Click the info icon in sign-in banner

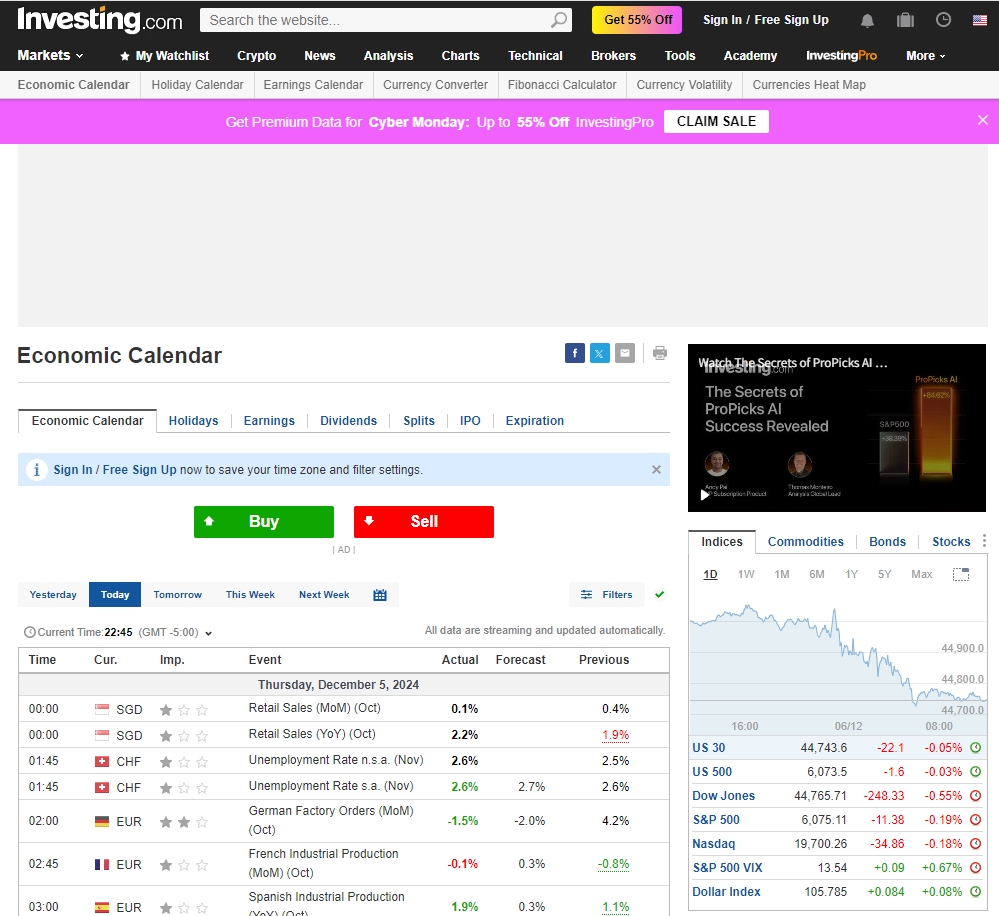[x=36, y=469]
